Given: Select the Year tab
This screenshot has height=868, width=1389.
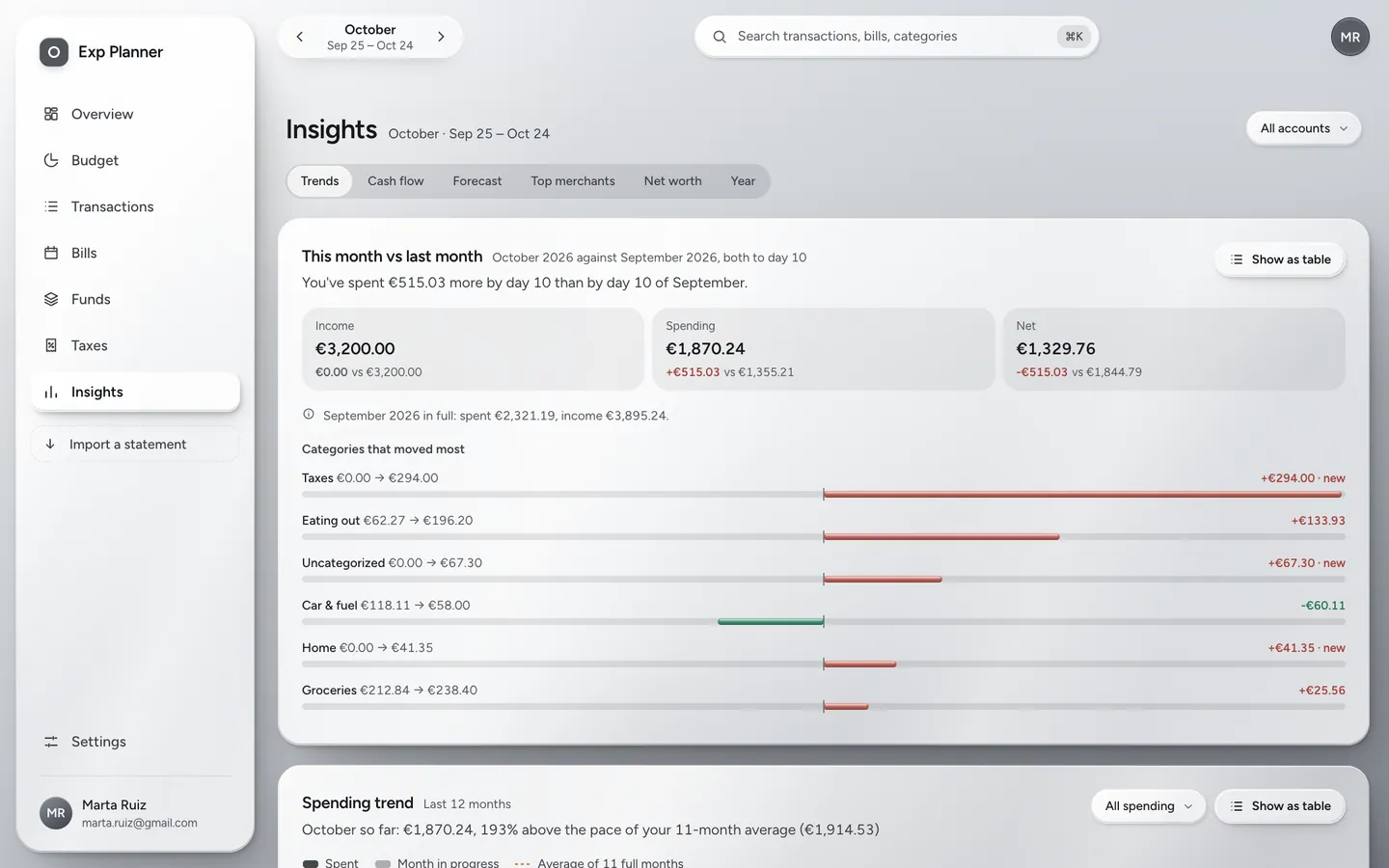Looking at the screenshot, I should tap(743, 181).
